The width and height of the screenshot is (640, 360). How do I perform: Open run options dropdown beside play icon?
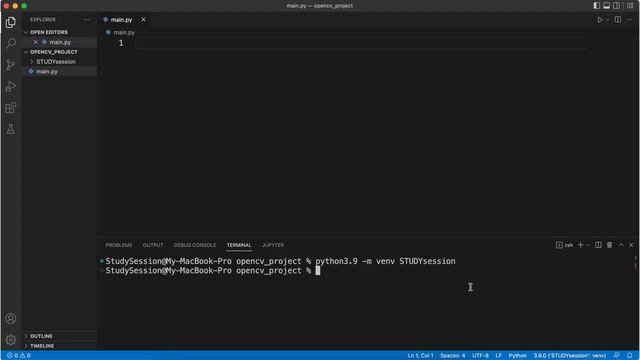pyautogui.click(x=607, y=20)
